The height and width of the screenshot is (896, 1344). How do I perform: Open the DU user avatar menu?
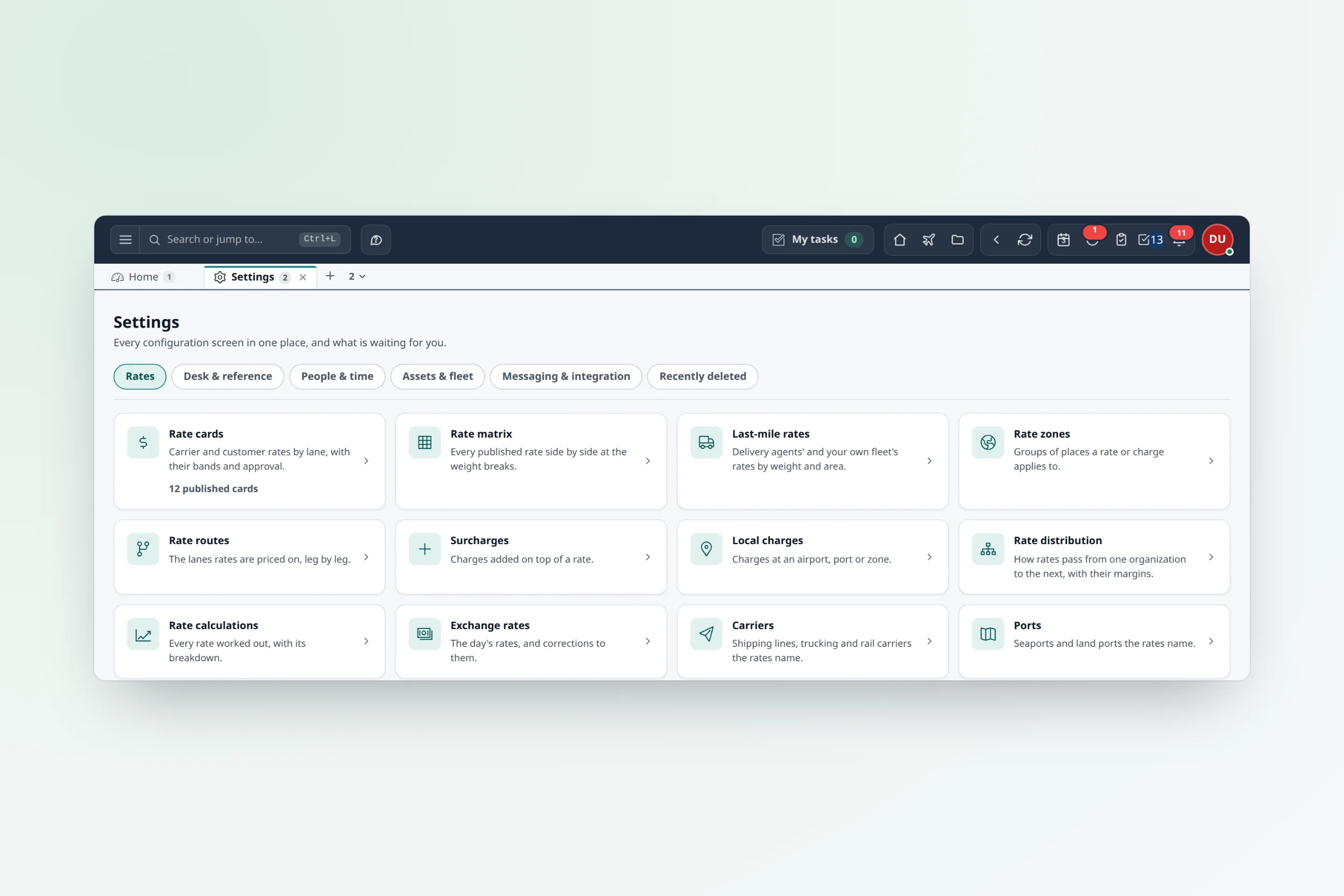(1217, 239)
